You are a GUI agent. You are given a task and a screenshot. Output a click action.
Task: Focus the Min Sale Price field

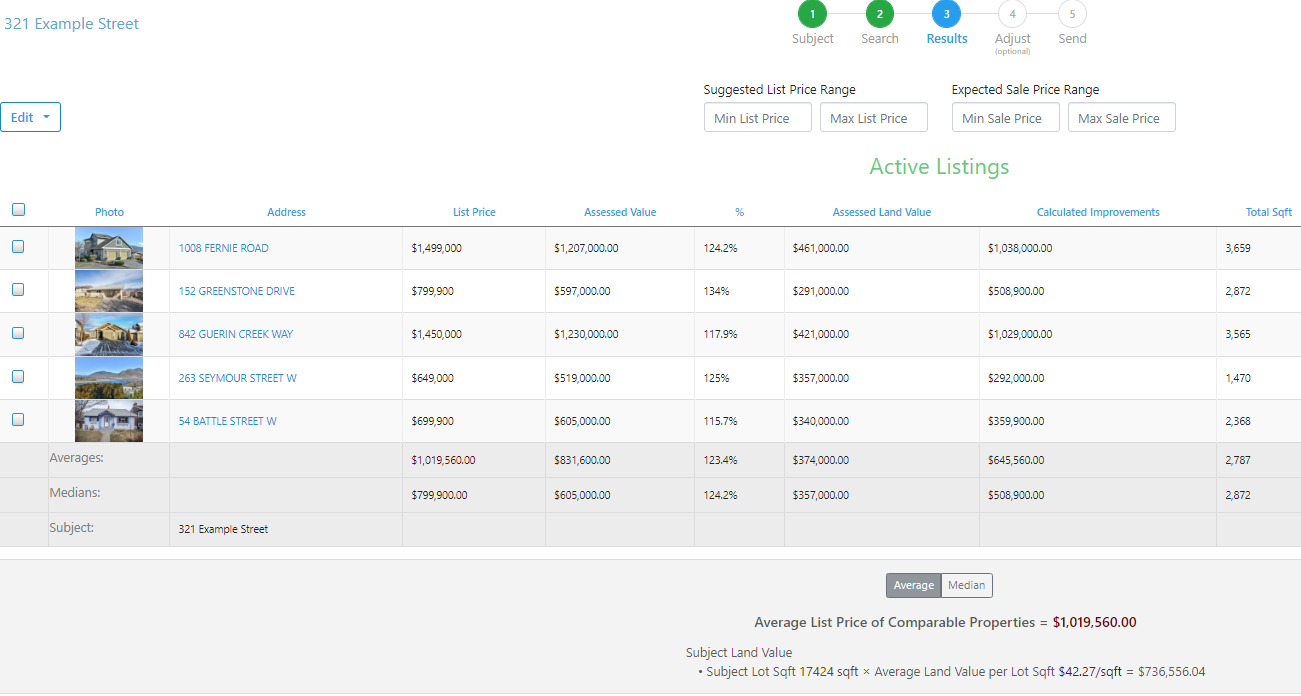click(1006, 118)
